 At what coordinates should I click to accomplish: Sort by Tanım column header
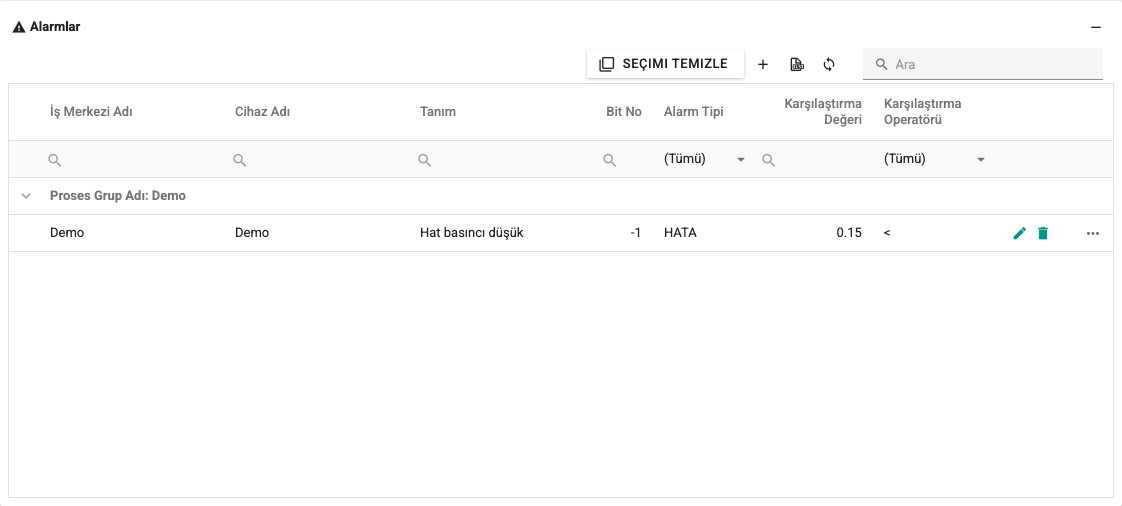tap(438, 112)
